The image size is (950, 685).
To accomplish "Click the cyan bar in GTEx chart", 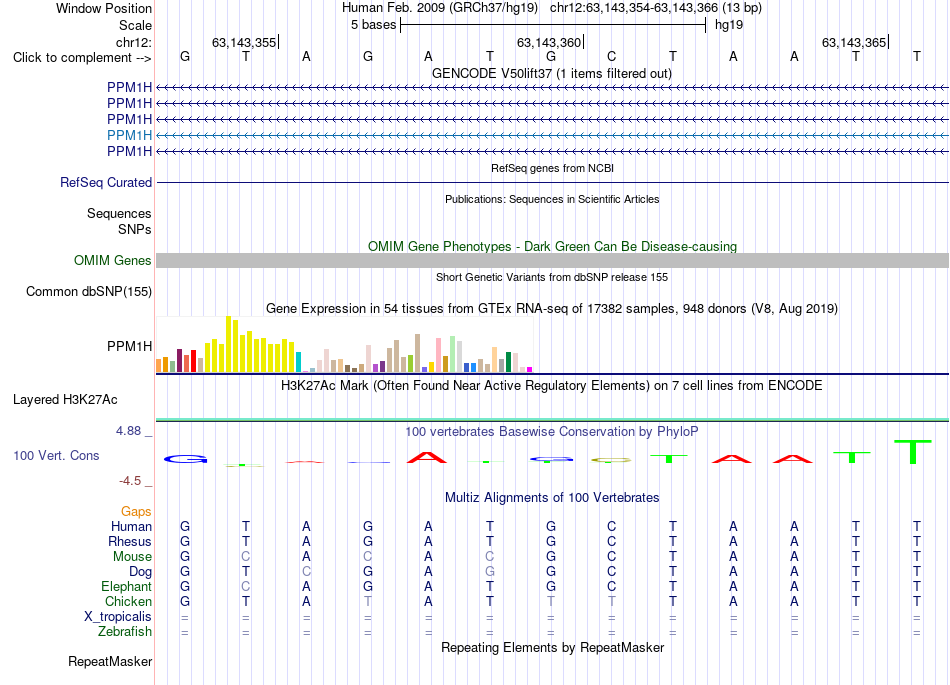I will coord(298,362).
